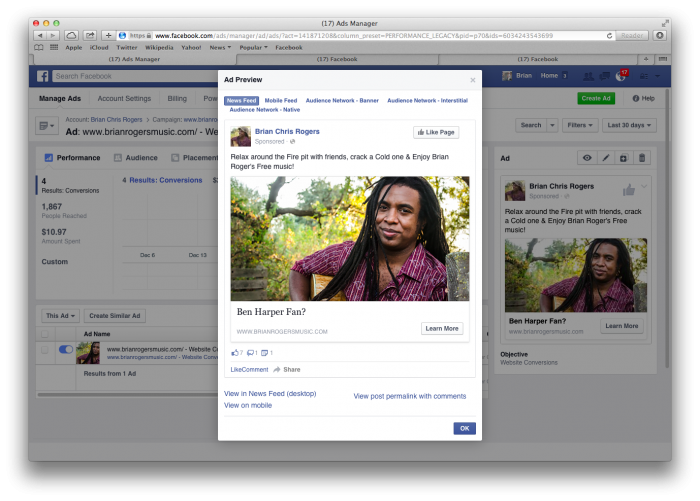Click the new tab plus button
This screenshot has height=501, width=700.
tap(646, 59)
